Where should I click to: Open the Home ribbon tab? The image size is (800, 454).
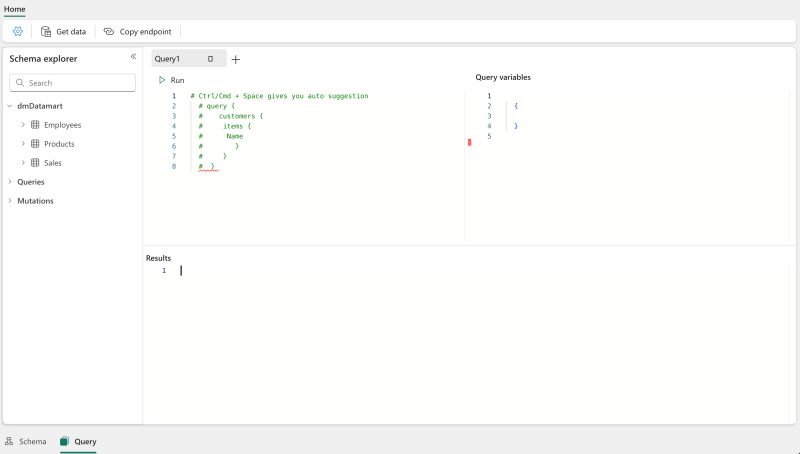pos(14,9)
